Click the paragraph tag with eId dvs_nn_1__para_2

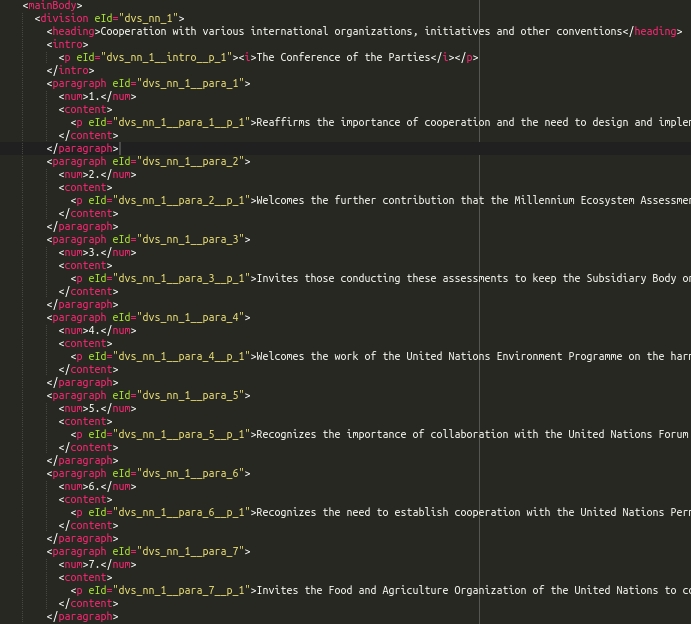[x=148, y=161]
